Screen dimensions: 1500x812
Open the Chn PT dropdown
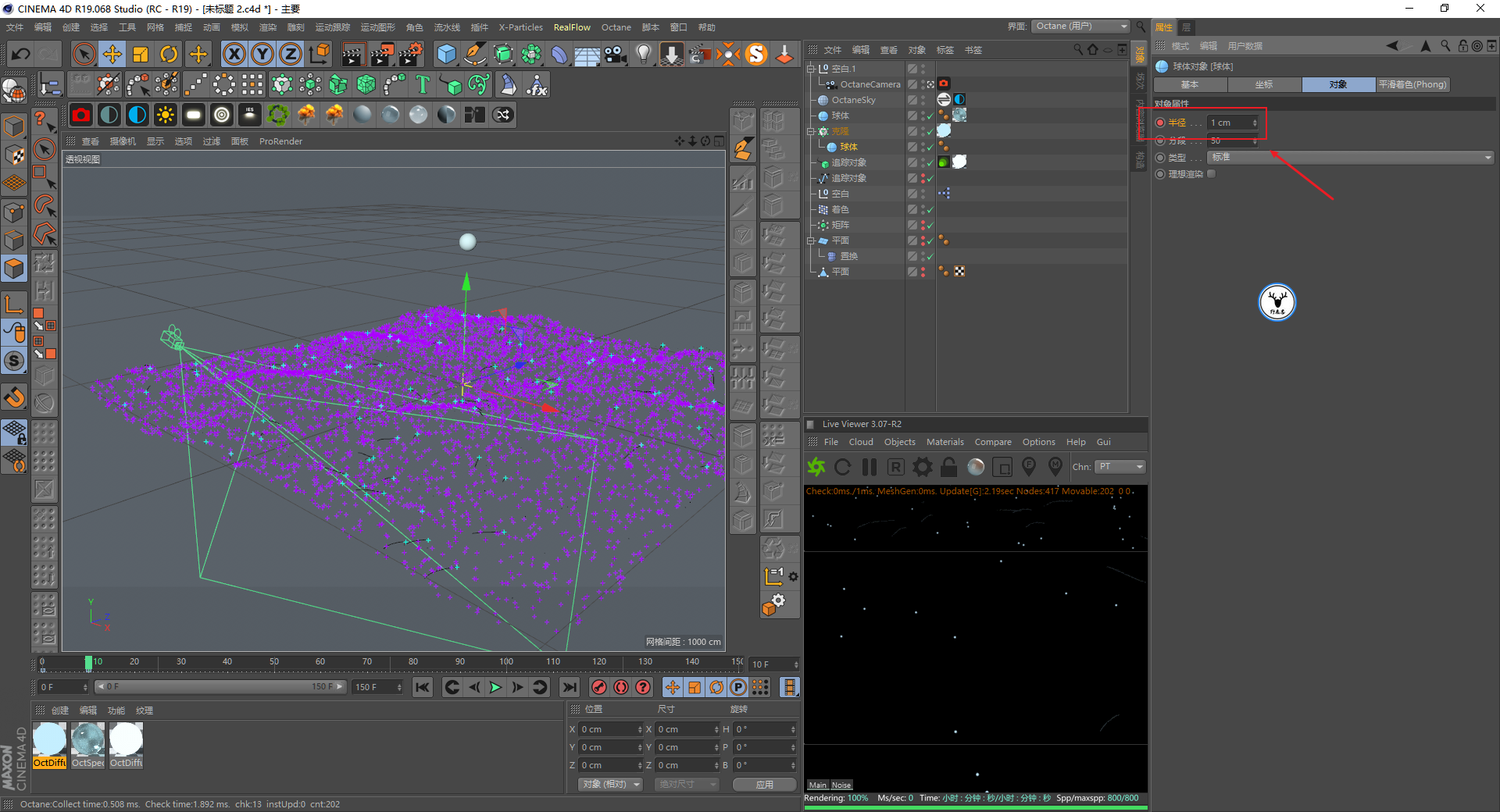point(1120,467)
